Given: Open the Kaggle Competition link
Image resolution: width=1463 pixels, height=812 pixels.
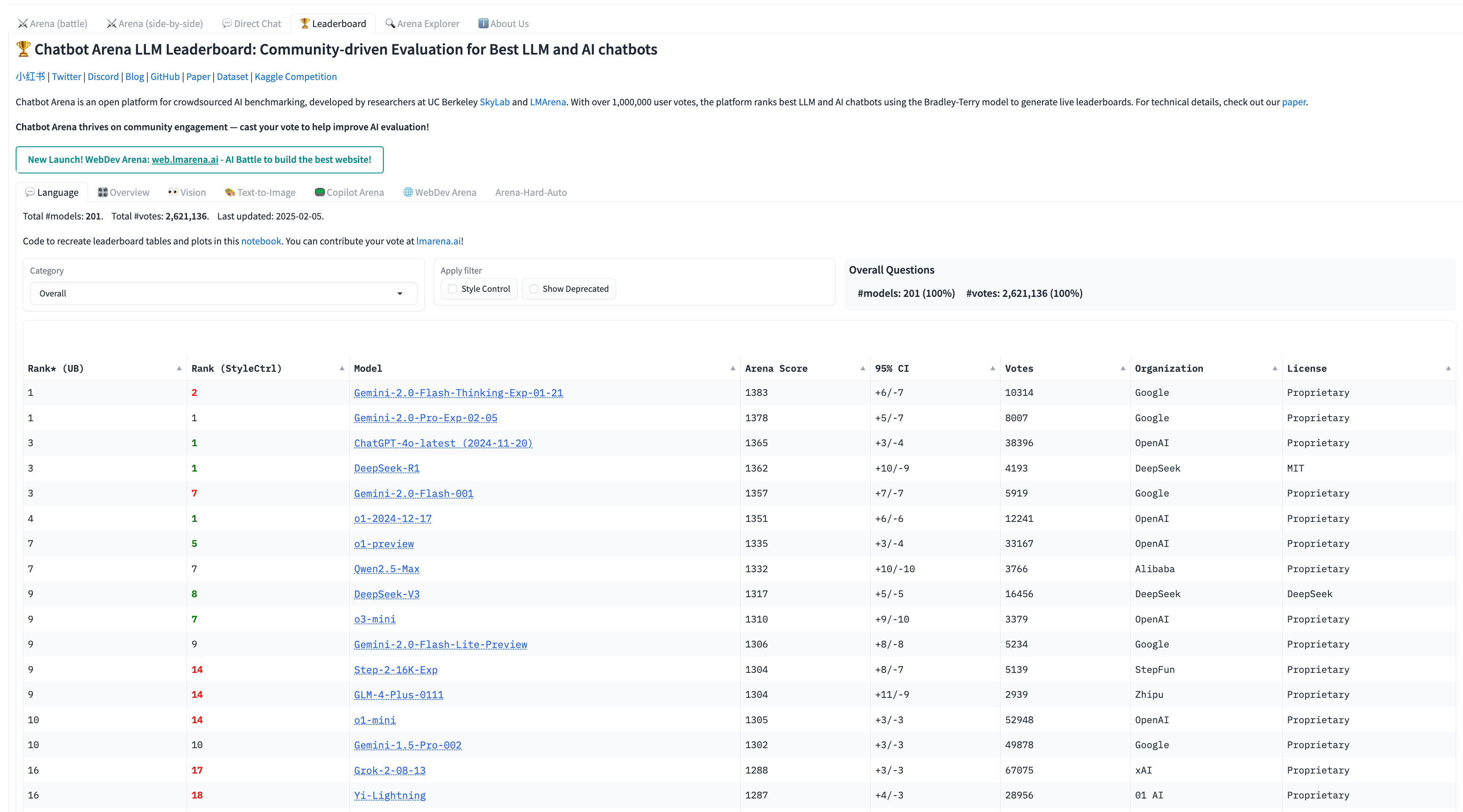Looking at the screenshot, I should [x=295, y=77].
